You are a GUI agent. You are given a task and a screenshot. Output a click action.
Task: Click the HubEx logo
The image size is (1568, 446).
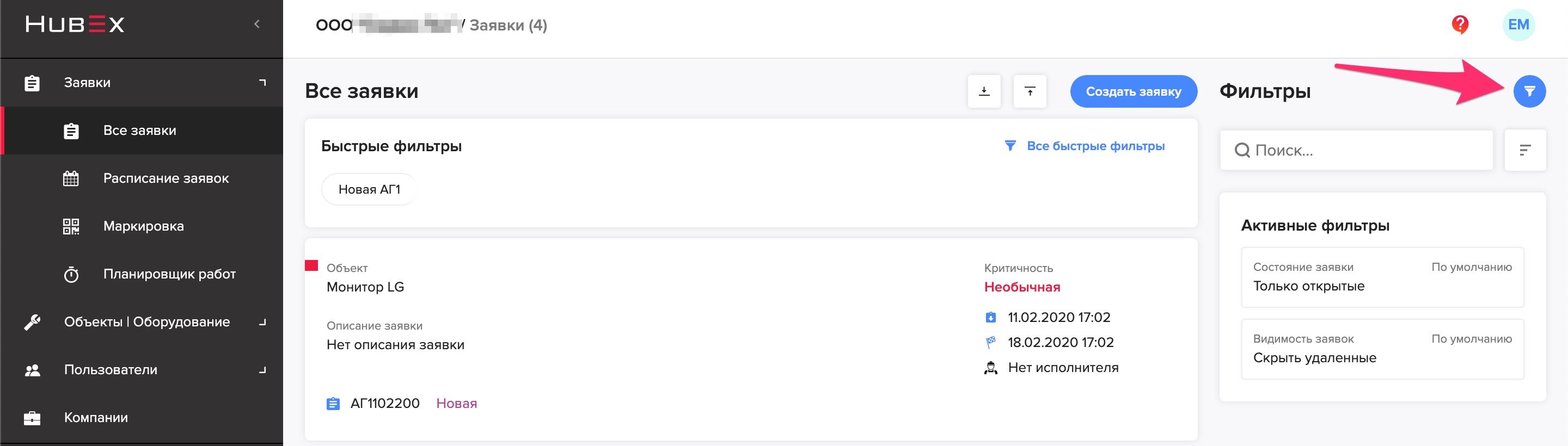(75, 24)
